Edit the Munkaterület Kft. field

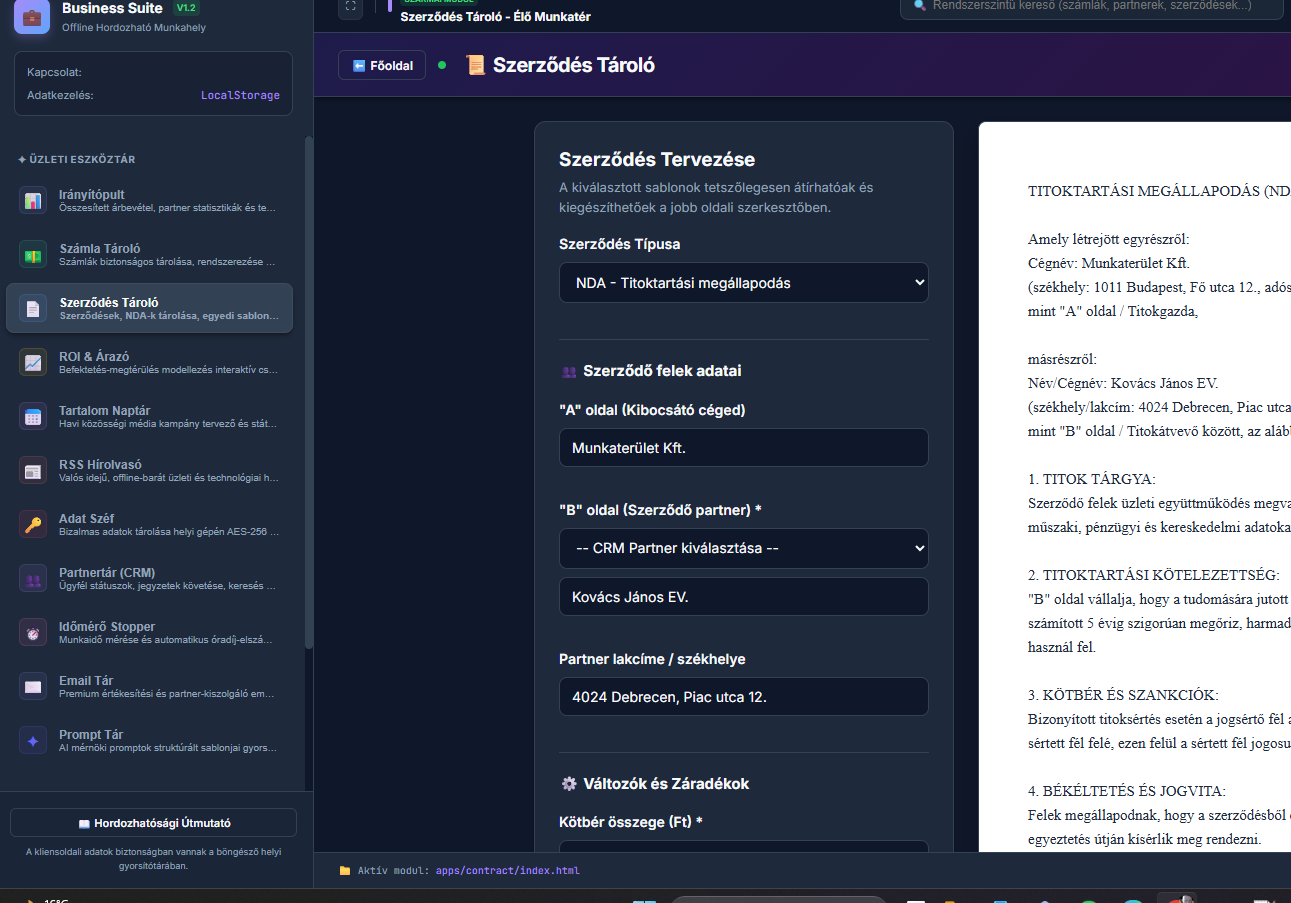(x=744, y=448)
